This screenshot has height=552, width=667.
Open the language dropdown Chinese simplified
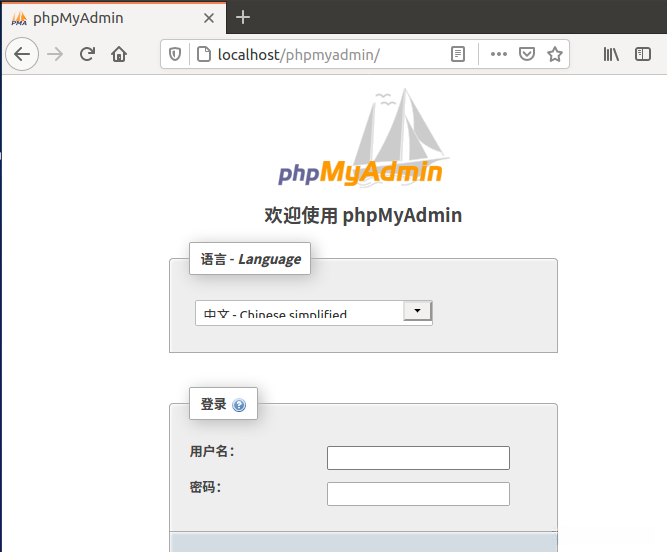[x=314, y=313]
